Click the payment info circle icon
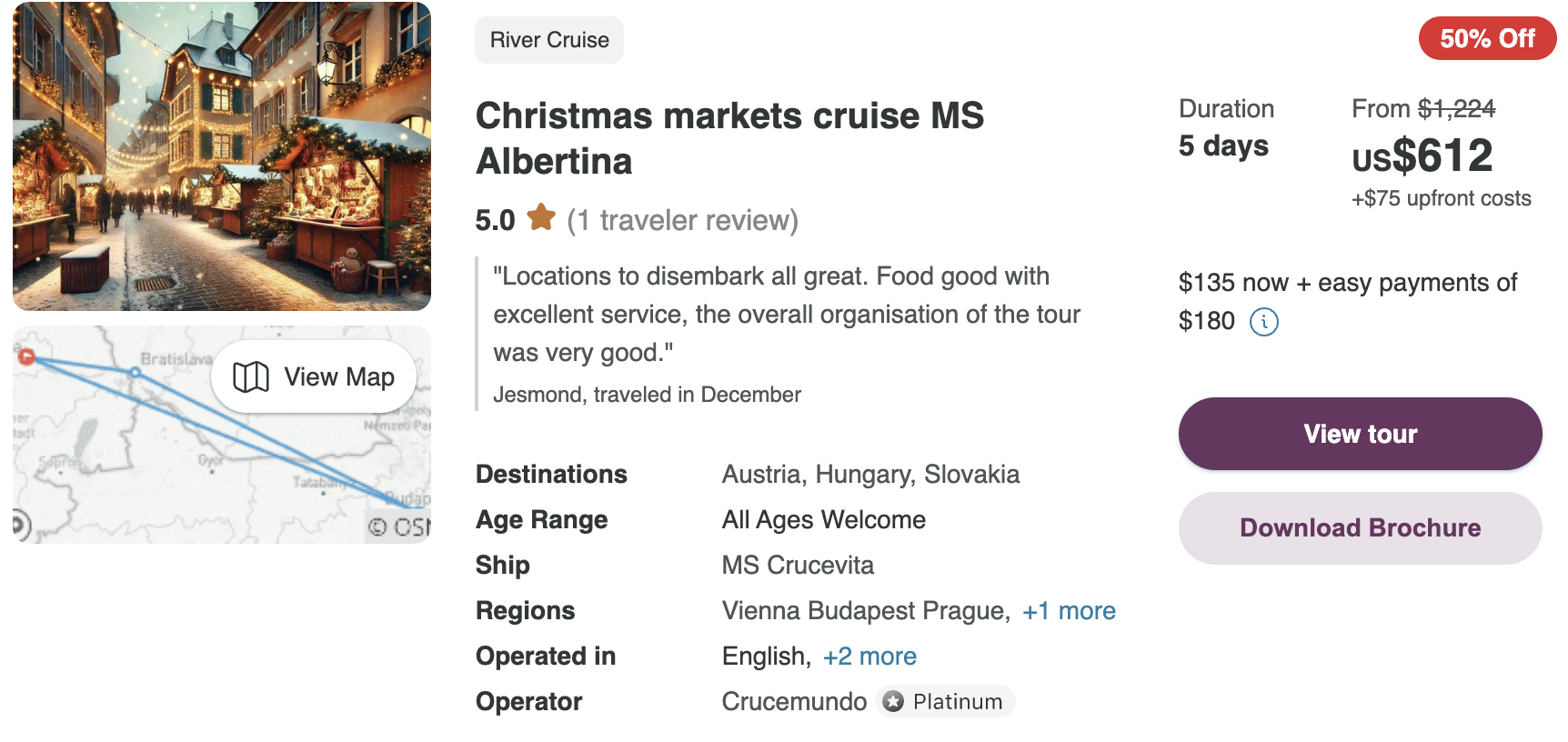This screenshot has height=742, width=1568. pyautogui.click(x=1264, y=322)
